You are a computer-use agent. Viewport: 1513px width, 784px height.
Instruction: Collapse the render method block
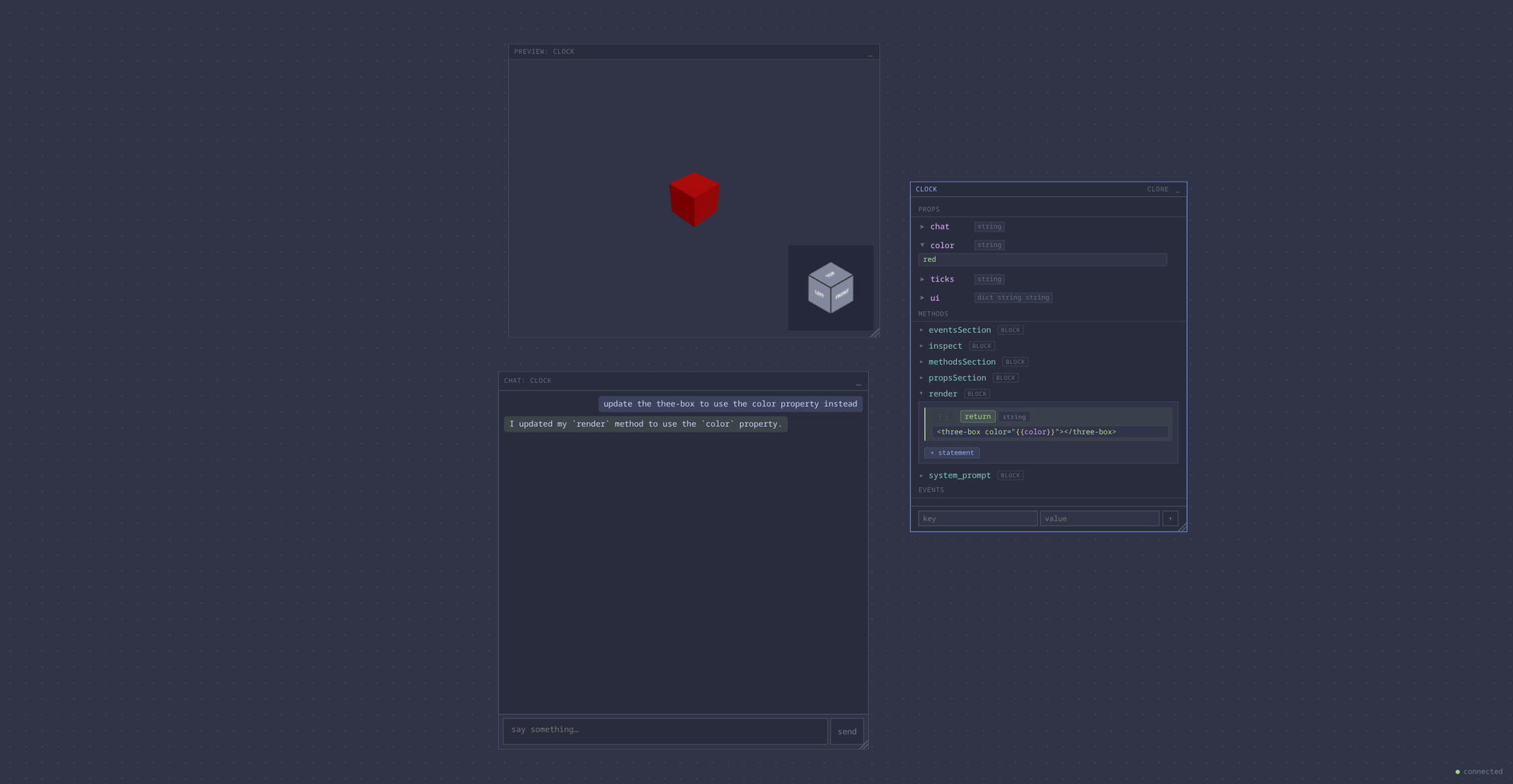click(x=921, y=394)
